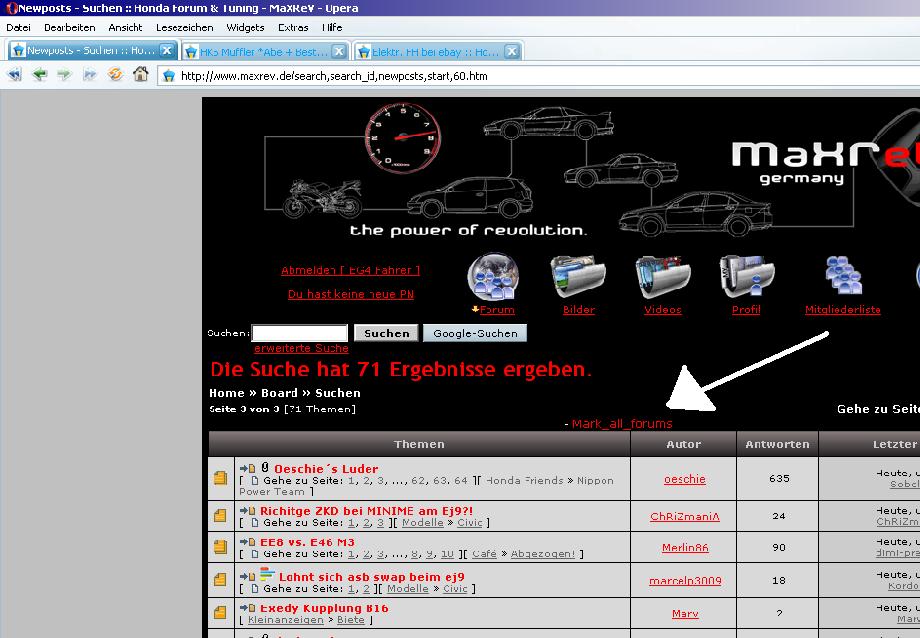Open Lohnt sich asb swap beim ej9 thread
The height and width of the screenshot is (638, 920).
coord(371,577)
